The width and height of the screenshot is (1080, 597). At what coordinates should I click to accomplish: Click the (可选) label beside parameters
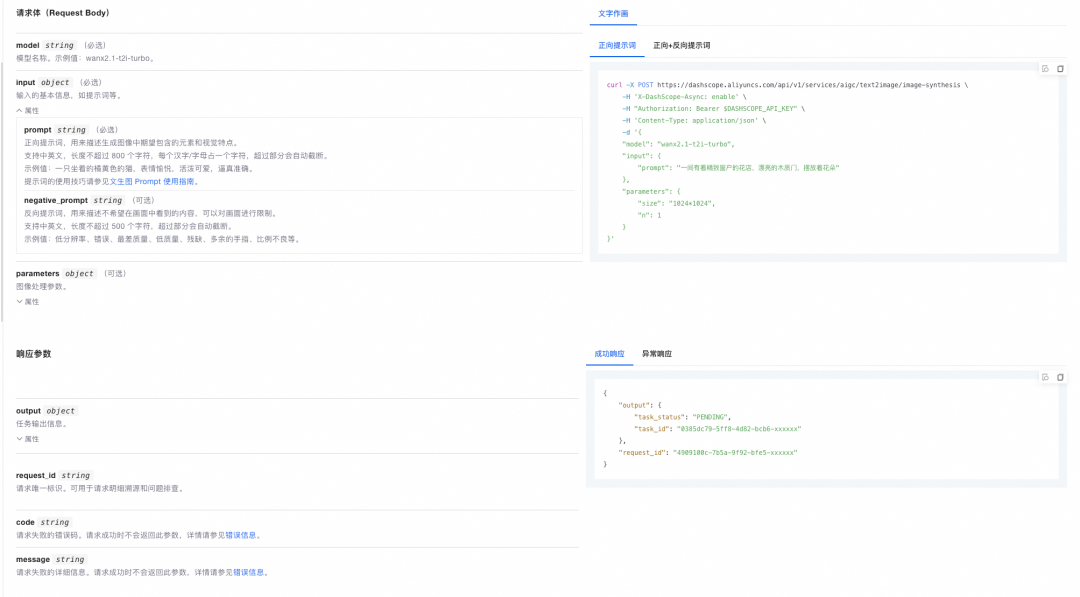(115, 273)
